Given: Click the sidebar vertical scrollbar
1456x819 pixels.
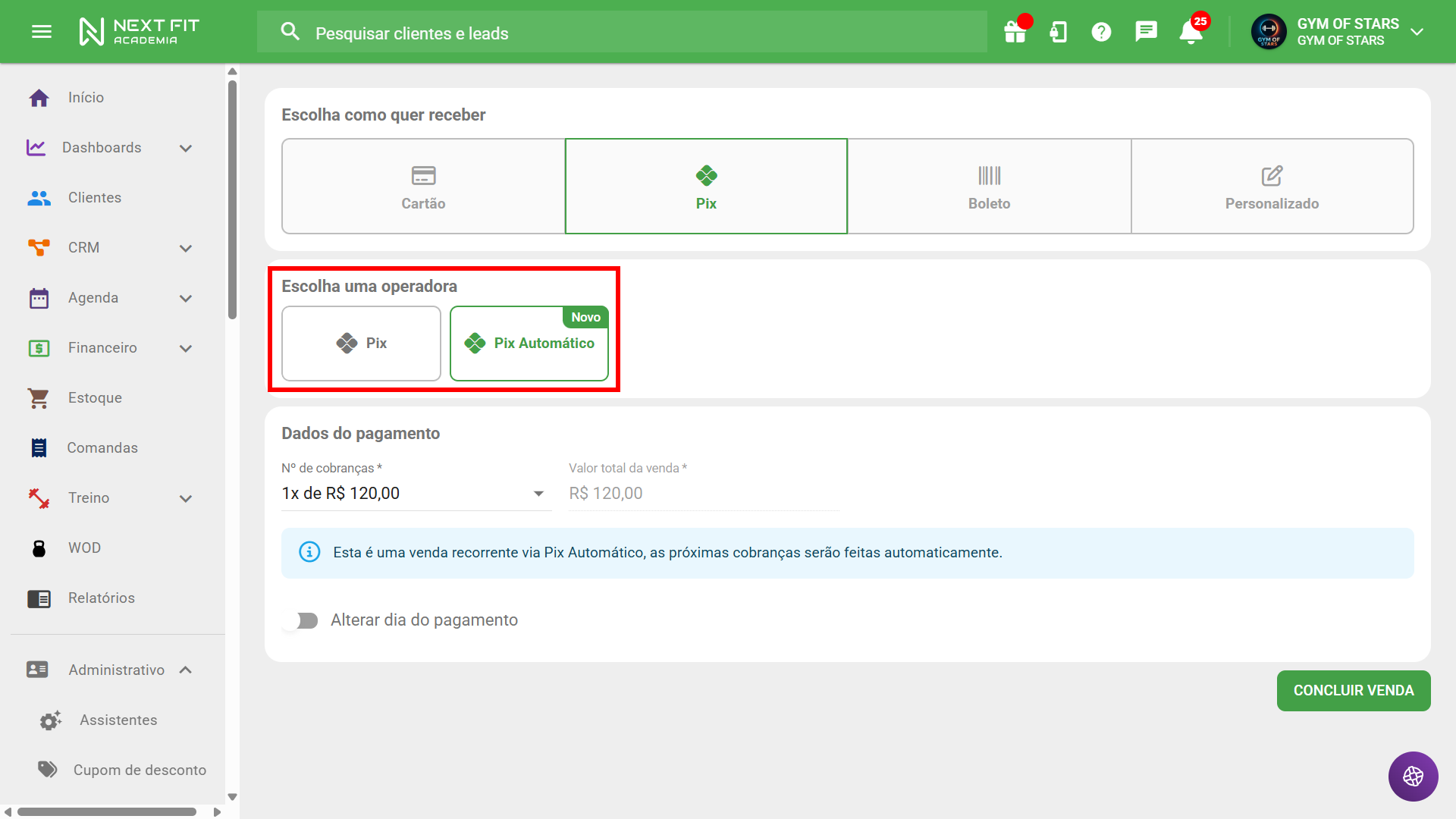Looking at the screenshot, I should pos(232,201).
